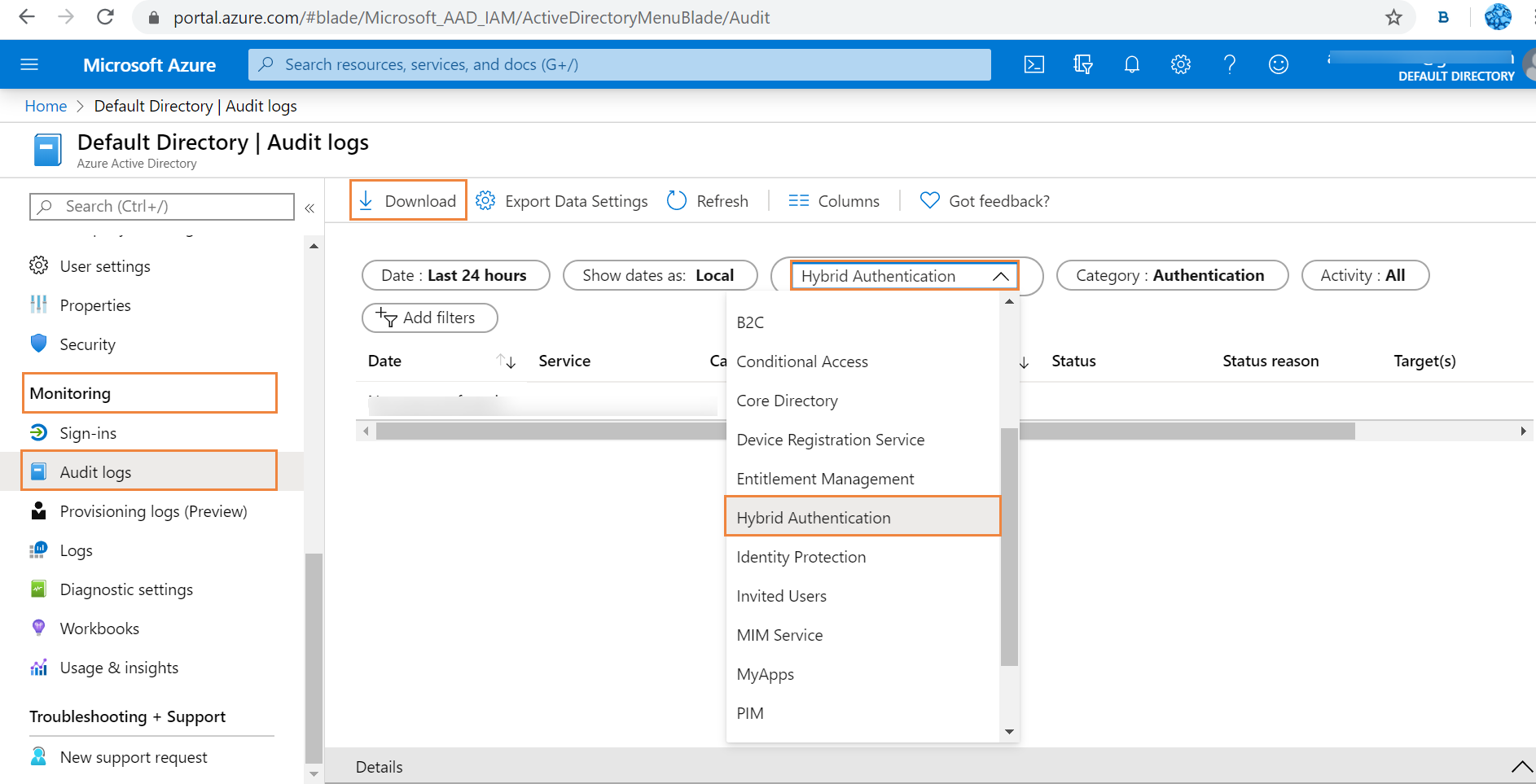Click the Provisioning logs person icon
1536x784 pixels.
[x=38, y=510]
